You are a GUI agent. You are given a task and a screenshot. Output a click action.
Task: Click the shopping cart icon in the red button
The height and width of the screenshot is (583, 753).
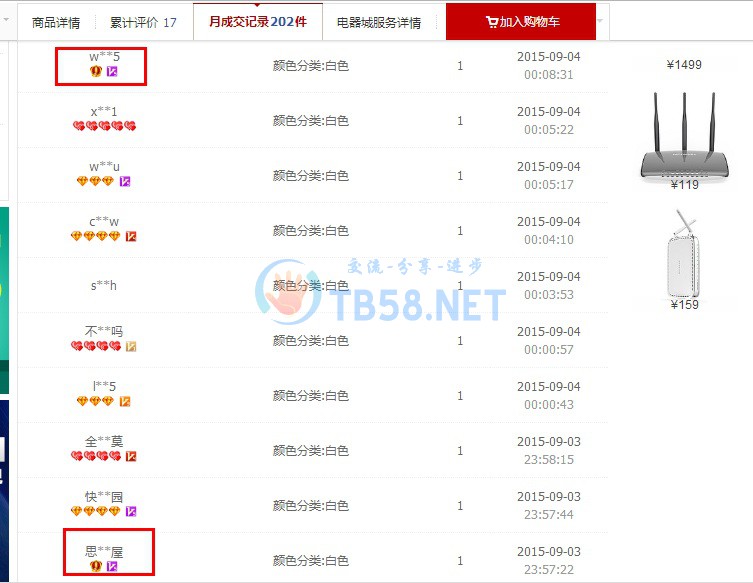coord(492,22)
